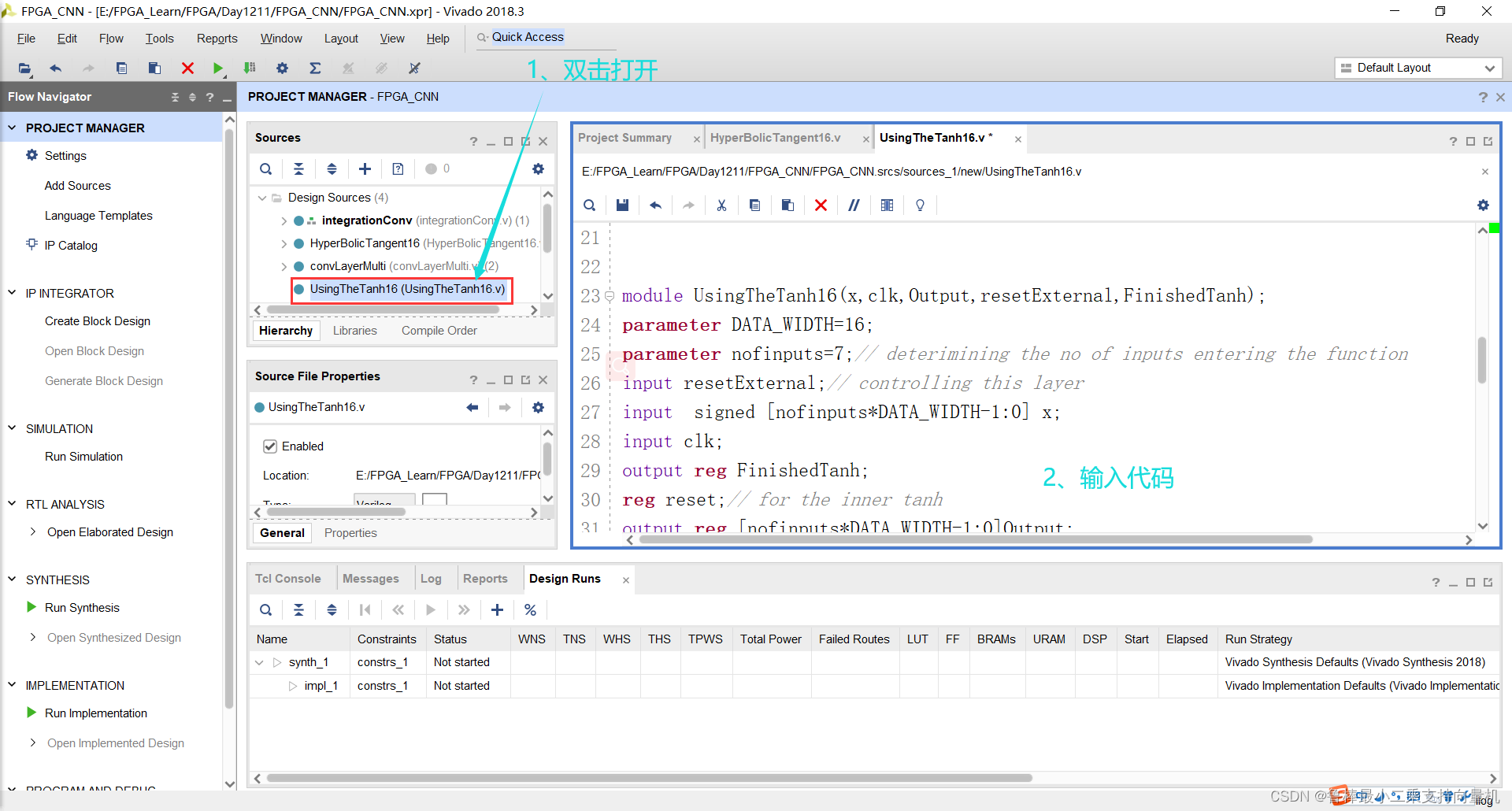Click the Save File icon in editor toolbar
Image resolution: width=1512 pixels, height=811 pixels.
click(x=622, y=206)
